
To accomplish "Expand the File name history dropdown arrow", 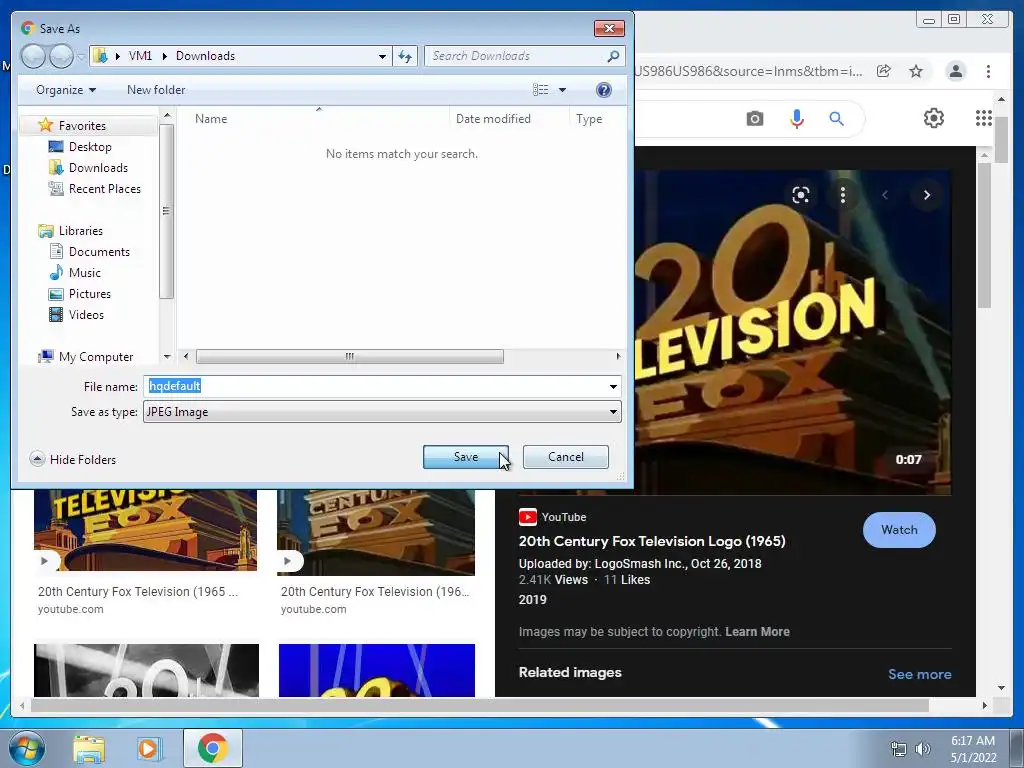I will pyautogui.click(x=613, y=387).
